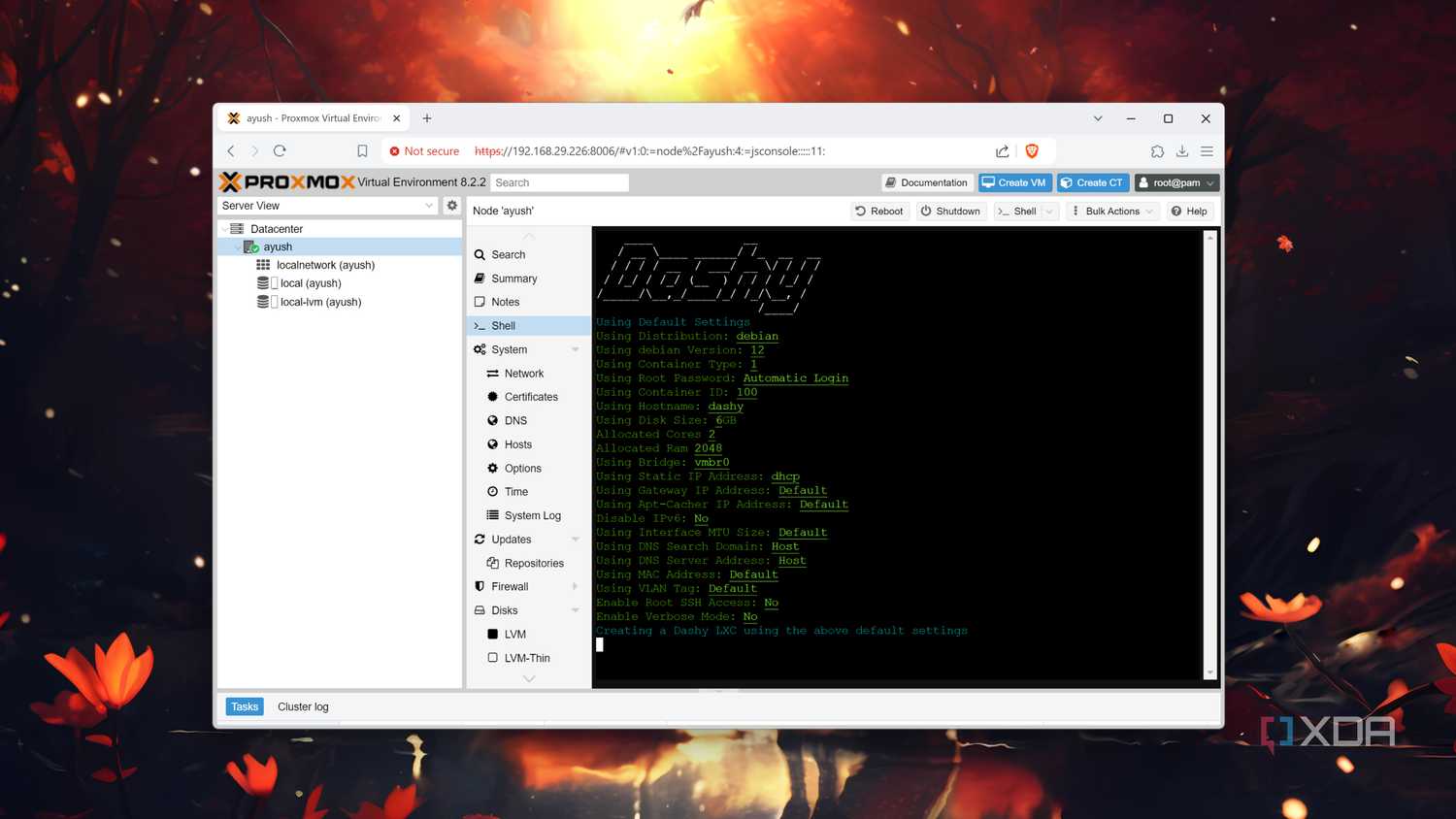1456x819 pixels.
Task: Click the Reboot button
Action: [879, 211]
